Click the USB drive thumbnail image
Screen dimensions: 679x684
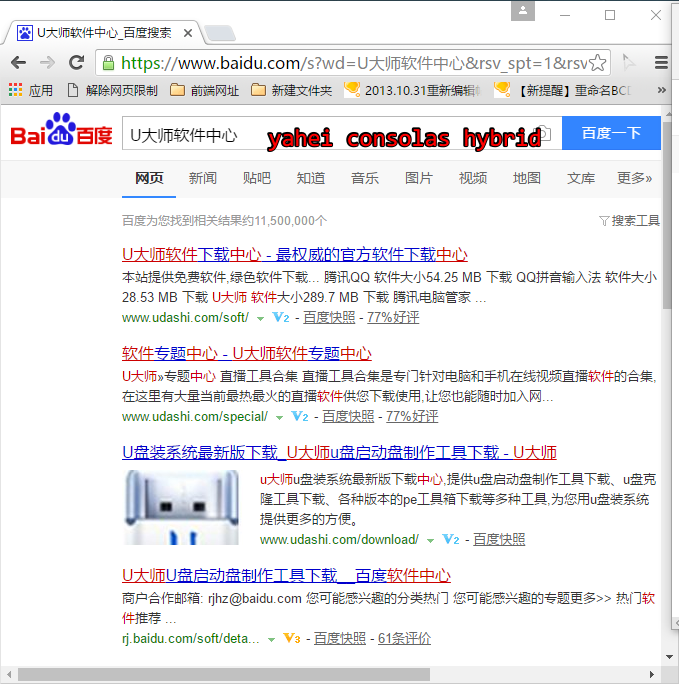pyautogui.click(x=182, y=507)
